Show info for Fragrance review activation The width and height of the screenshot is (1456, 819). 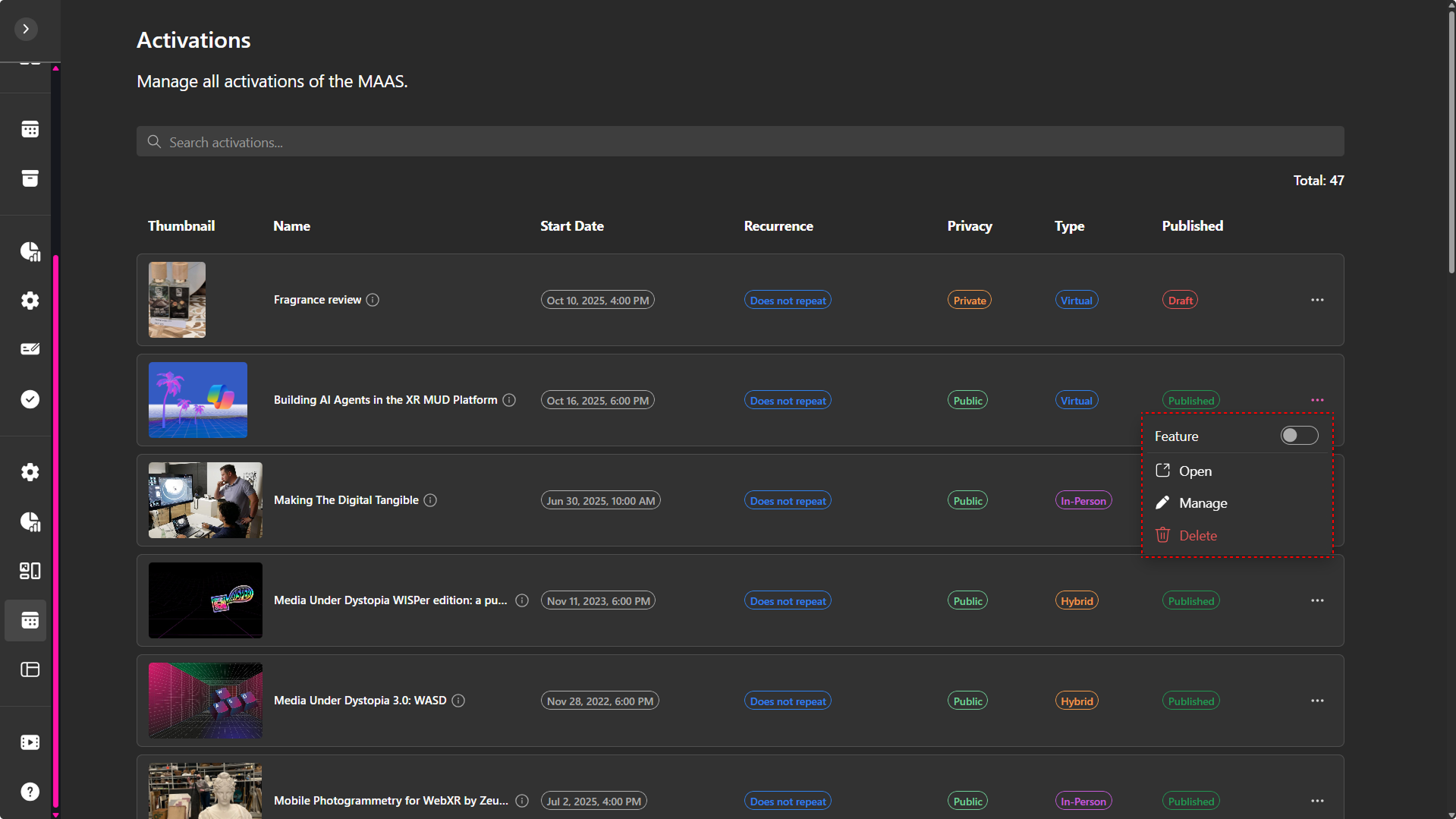point(373,300)
